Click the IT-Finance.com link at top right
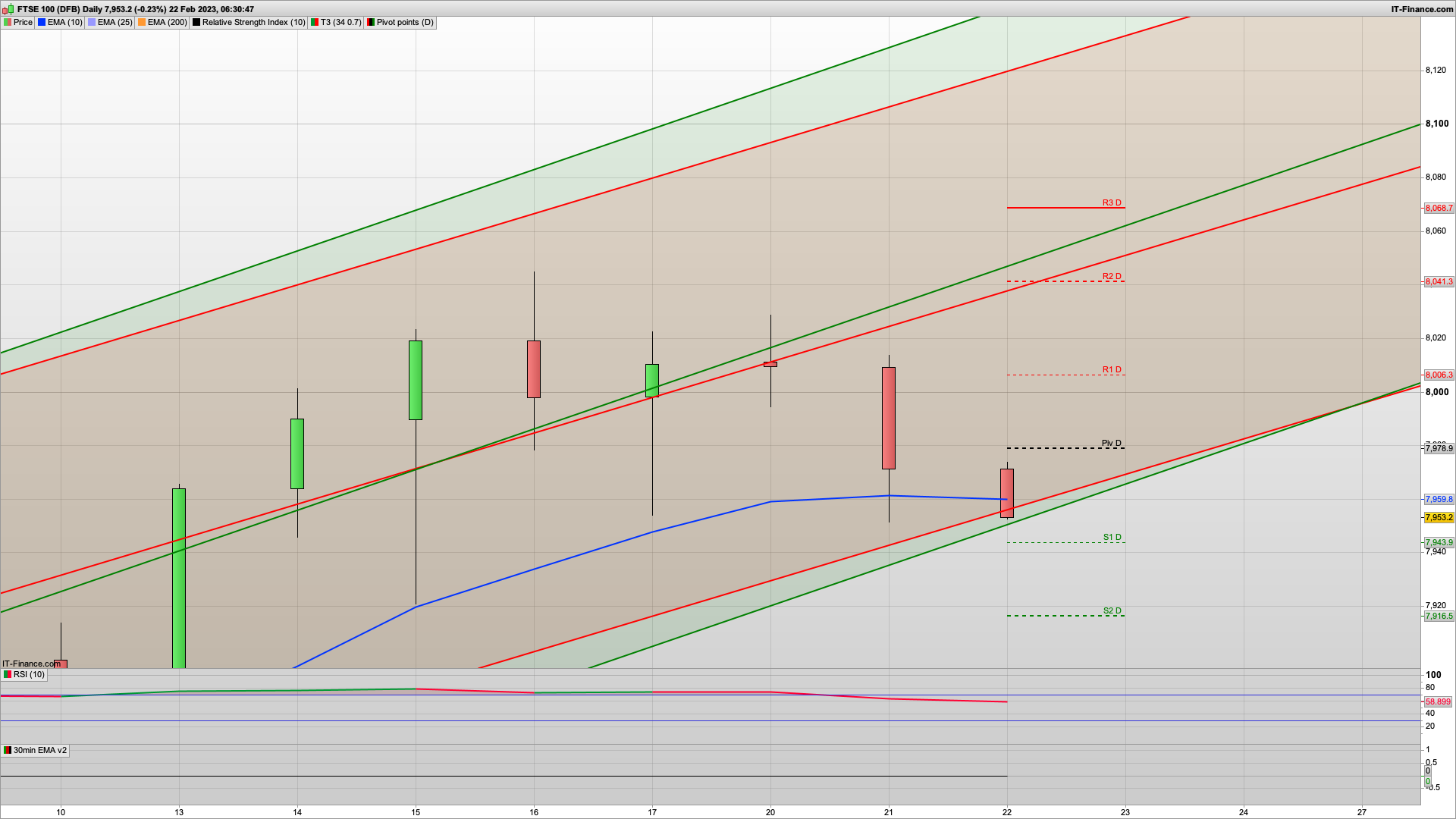The image size is (1456, 819). [x=1422, y=9]
